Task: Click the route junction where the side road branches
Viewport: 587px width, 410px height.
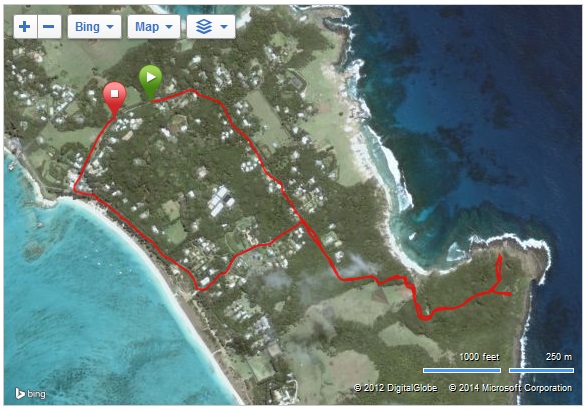Action: 302,223
